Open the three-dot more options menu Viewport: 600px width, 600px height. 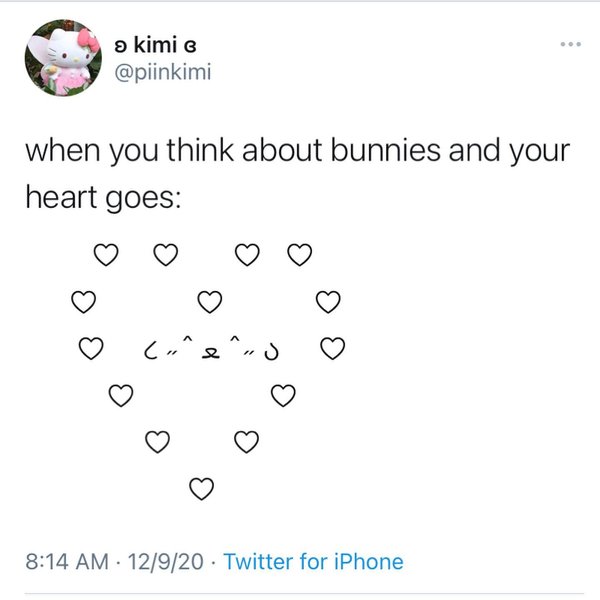tap(570, 46)
